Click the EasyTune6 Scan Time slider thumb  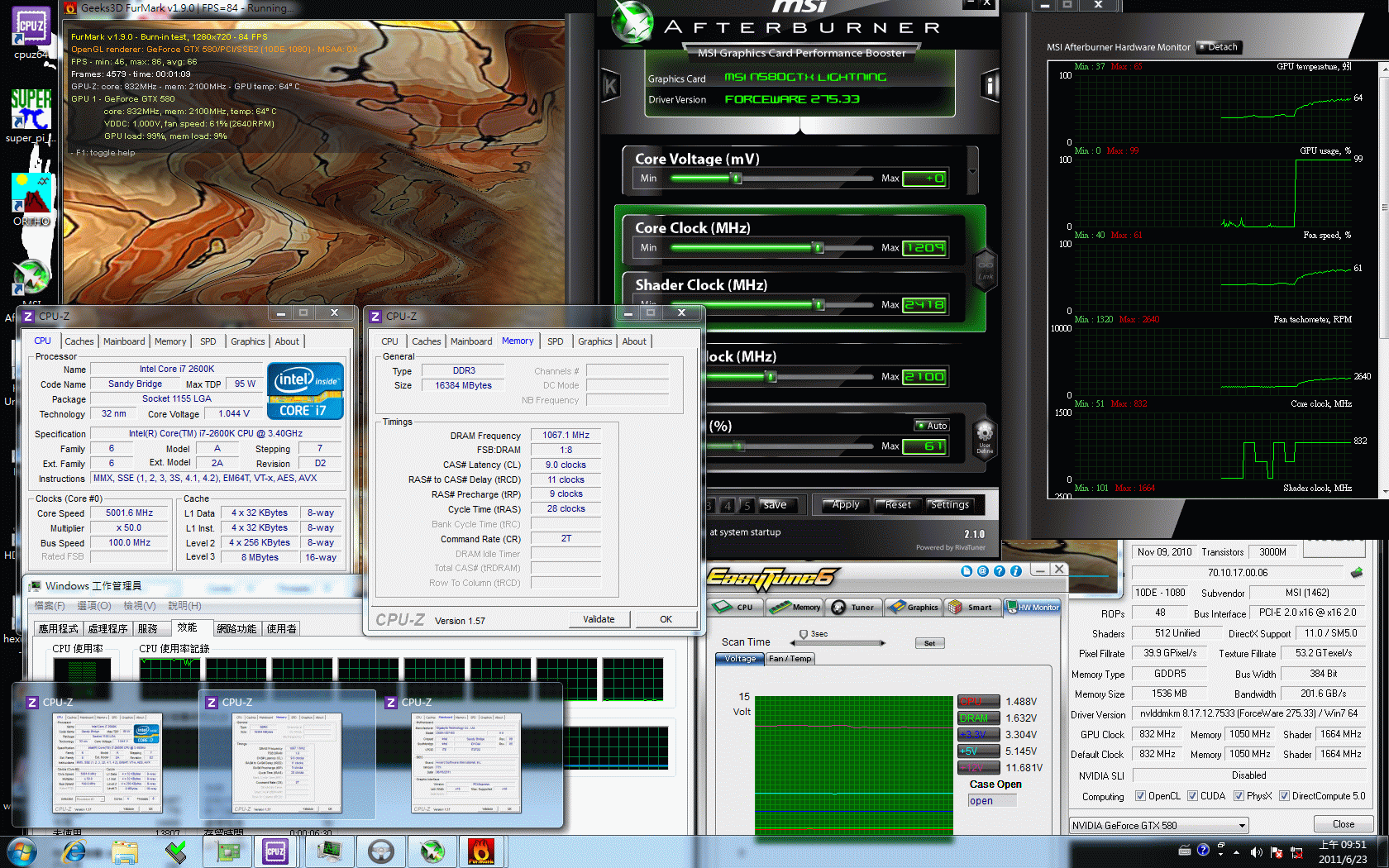click(803, 635)
